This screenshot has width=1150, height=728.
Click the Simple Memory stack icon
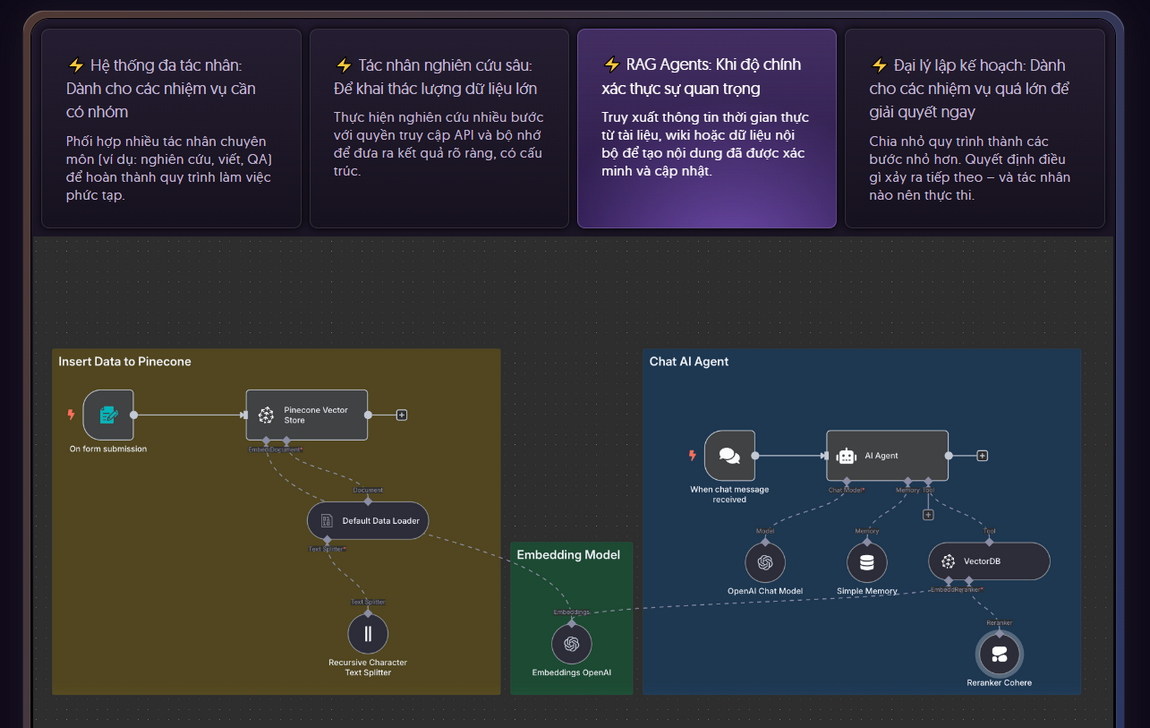(866, 561)
